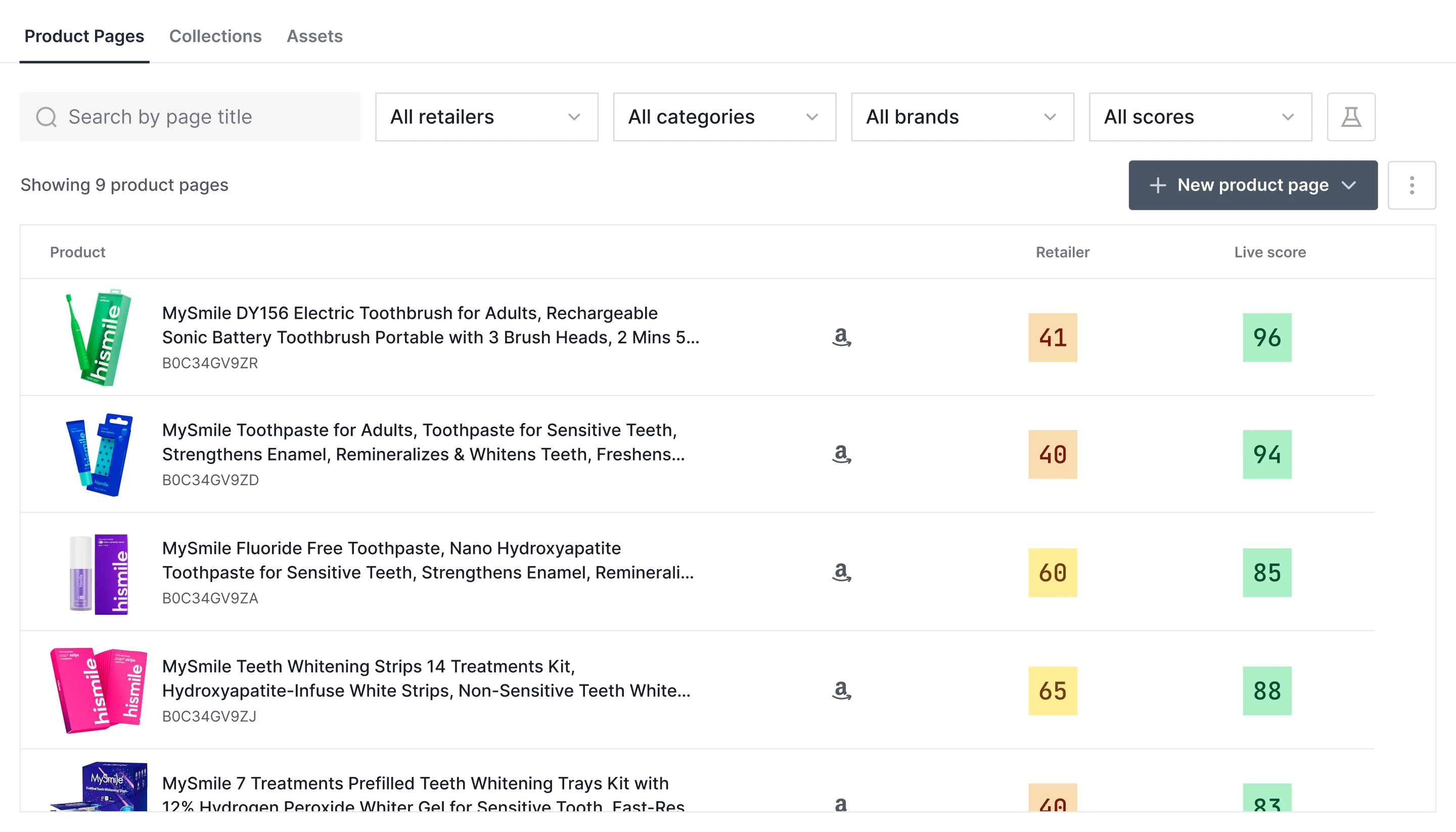Image resolution: width=1456 pixels, height=832 pixels.
Task: Click the beaker experiments icon button
Action: pos(1351,117)
